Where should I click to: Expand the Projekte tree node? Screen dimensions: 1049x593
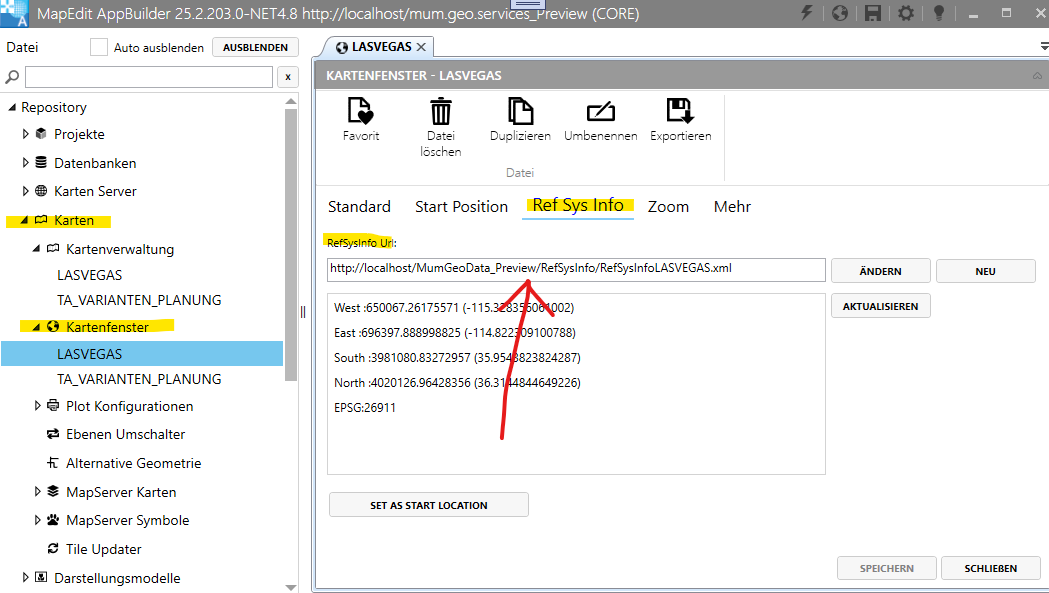27,134
